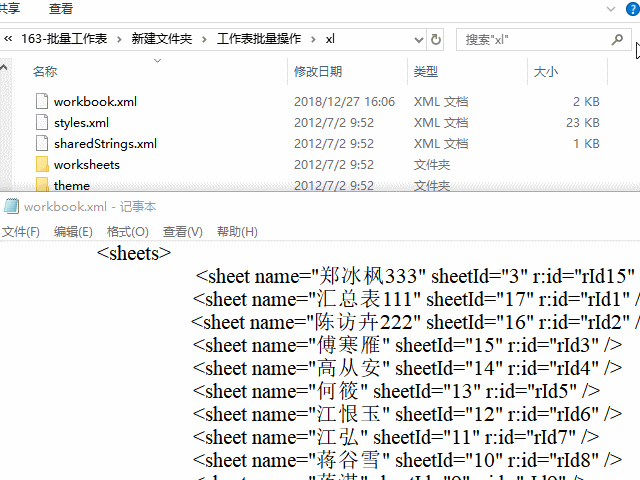The width and height of the screenshot is (640, 480).
Task: Open the 文件(F) menu in Notepad
Action: (21, 232)
